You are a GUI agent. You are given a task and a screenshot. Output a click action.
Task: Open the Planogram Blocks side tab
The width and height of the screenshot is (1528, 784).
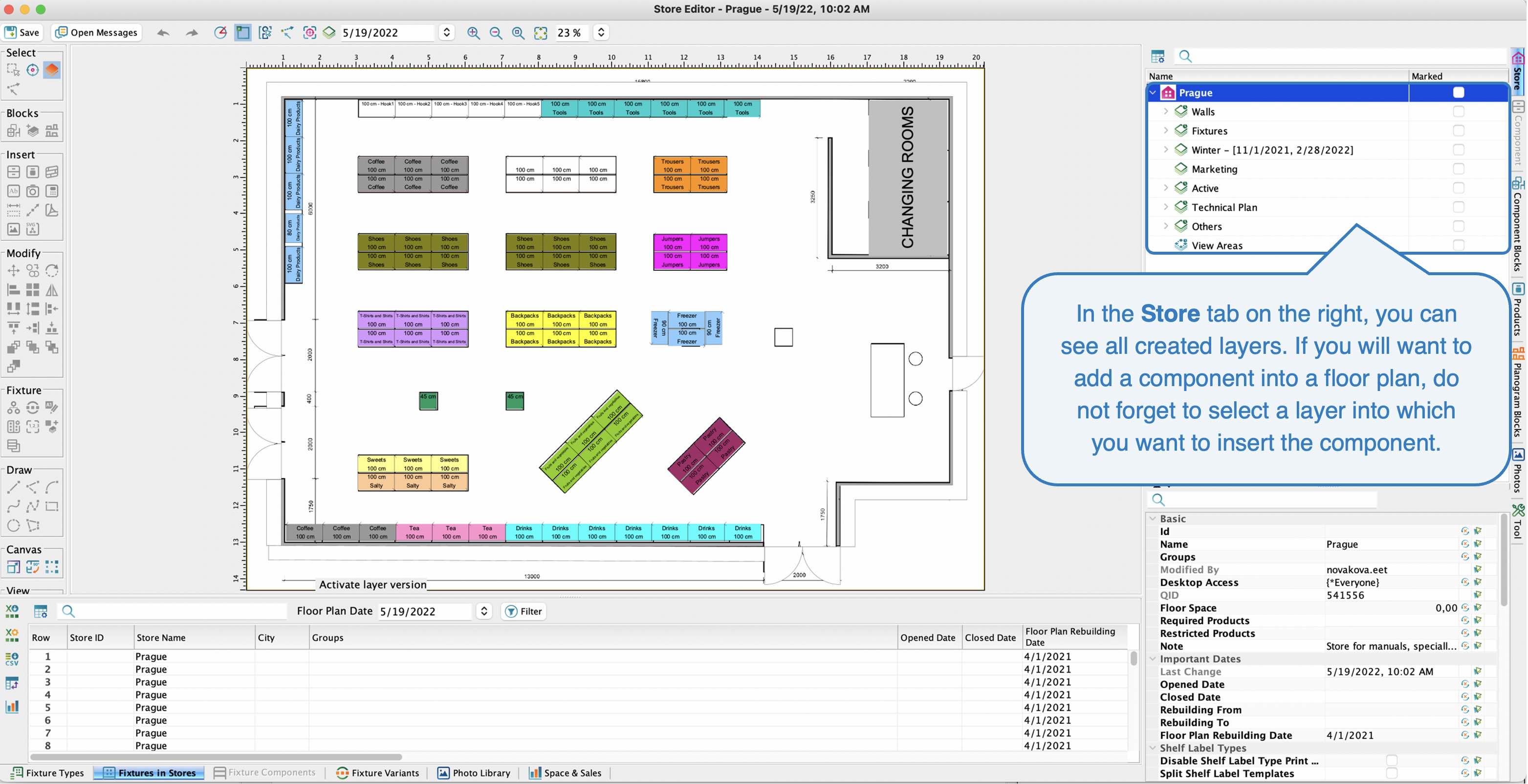pos(1518,393)
